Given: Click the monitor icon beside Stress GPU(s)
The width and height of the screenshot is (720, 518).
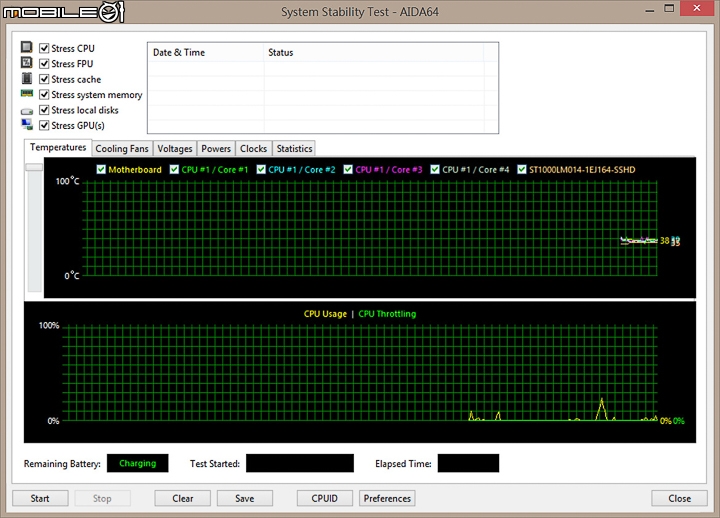Looking at the screenshot, I should 27,124.
